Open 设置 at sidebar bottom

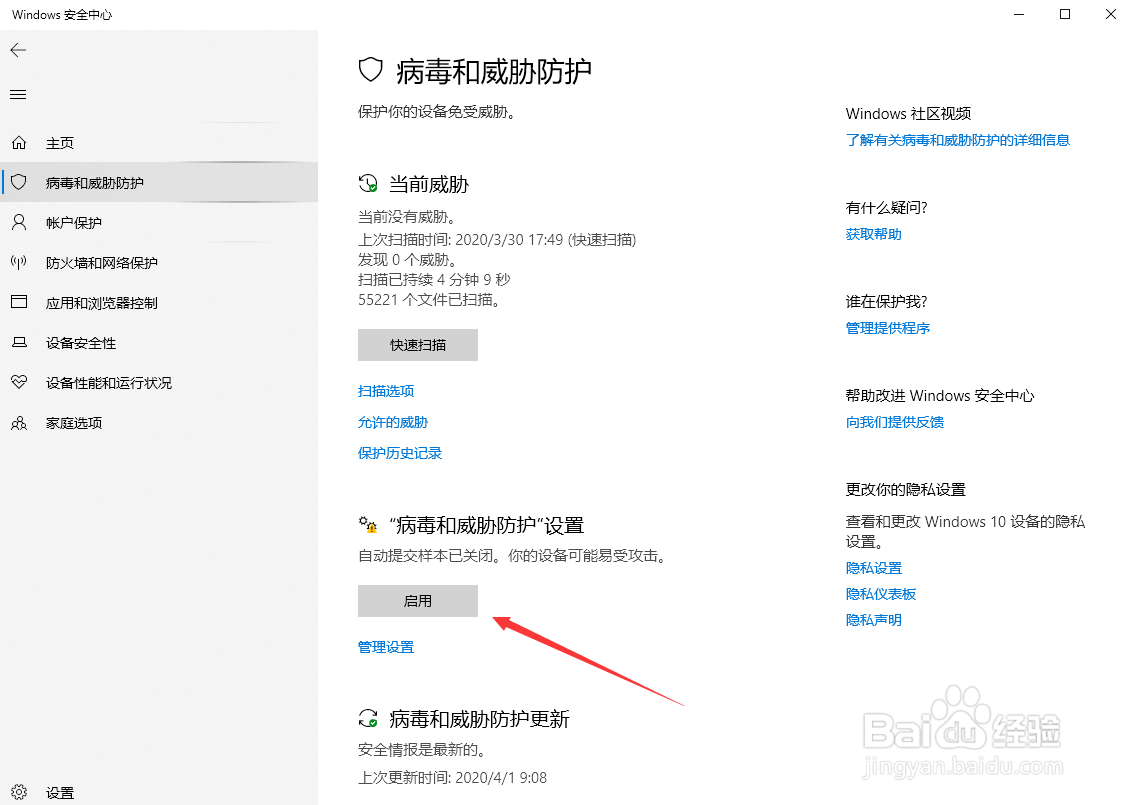tap(159, 793)
